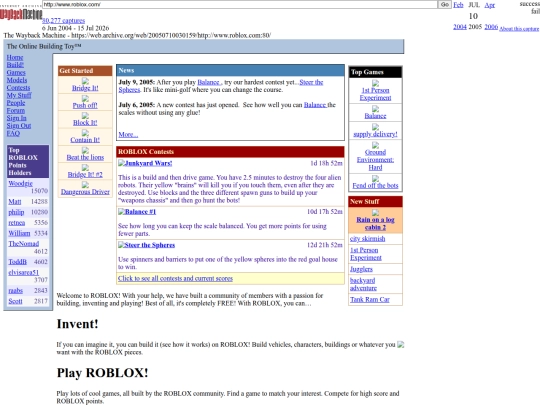Click the Wayback Machine logo
Screen dimensions: 540x405
point(21,14)
